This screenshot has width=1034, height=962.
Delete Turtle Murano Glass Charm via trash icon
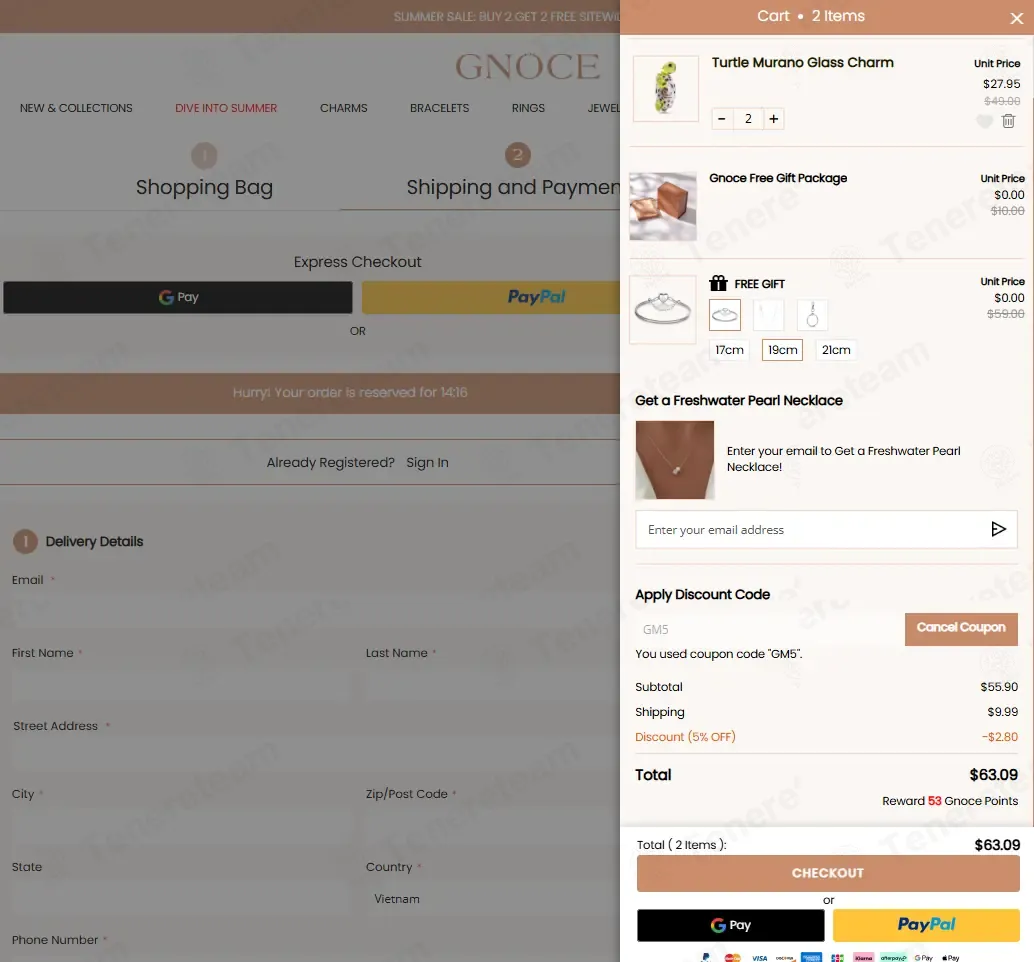[1008, 121]
